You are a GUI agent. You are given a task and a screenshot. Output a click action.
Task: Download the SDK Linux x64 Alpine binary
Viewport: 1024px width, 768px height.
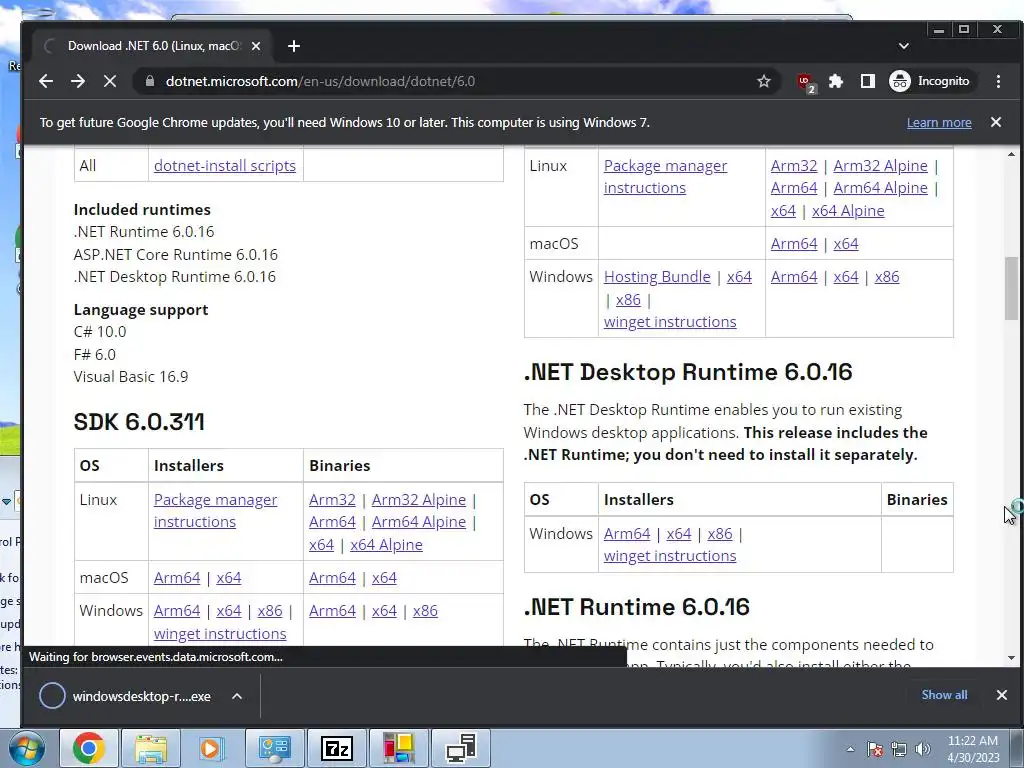pos(386,545)
